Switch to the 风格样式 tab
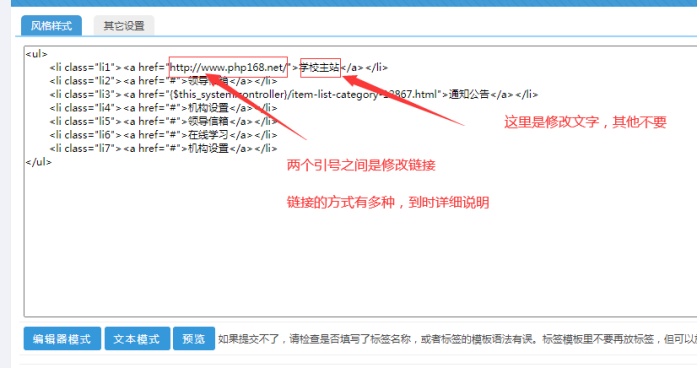Image resolution: width=698 pixels, height=368 pixels. tap(51, 25)
